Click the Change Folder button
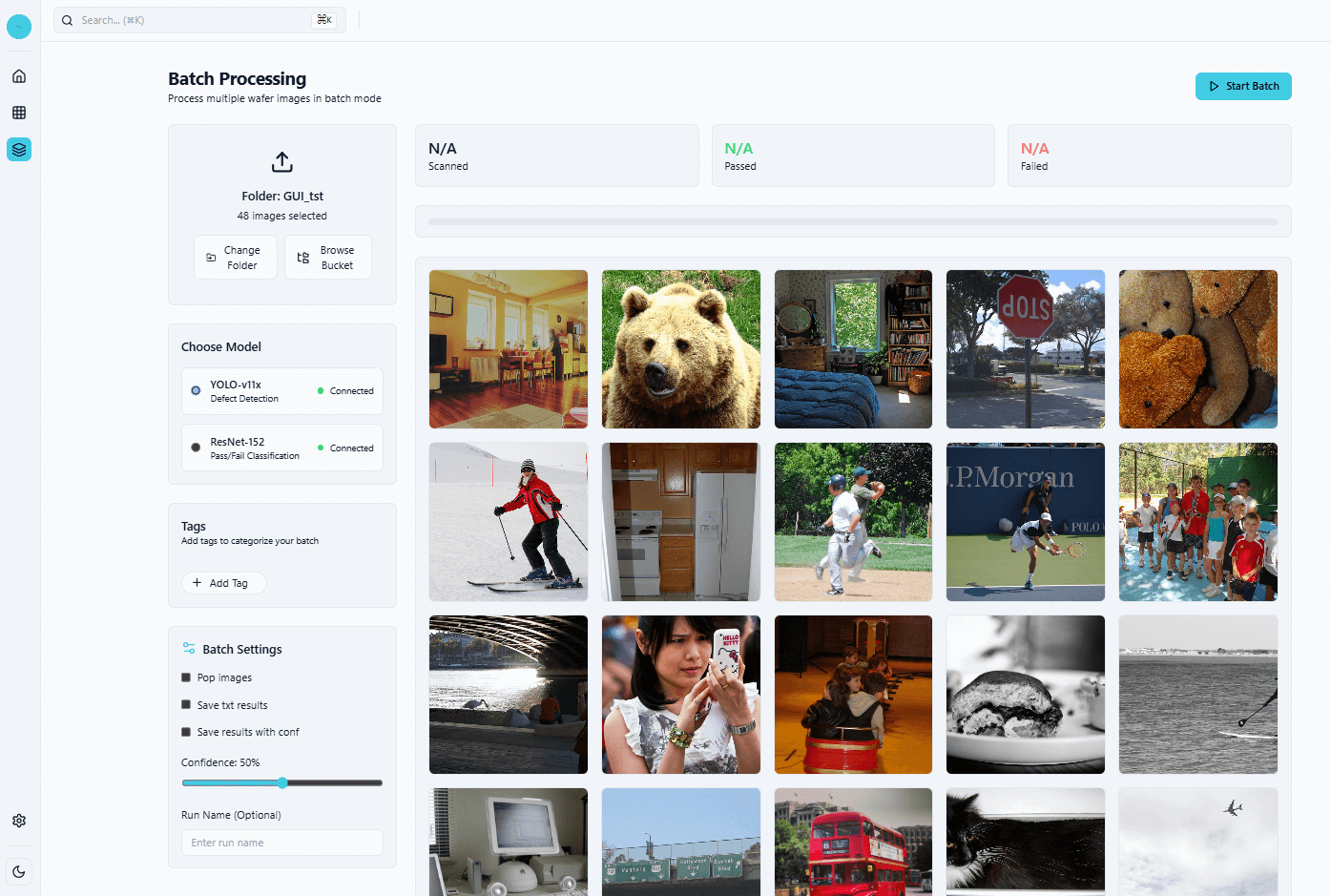 [235, 258]
